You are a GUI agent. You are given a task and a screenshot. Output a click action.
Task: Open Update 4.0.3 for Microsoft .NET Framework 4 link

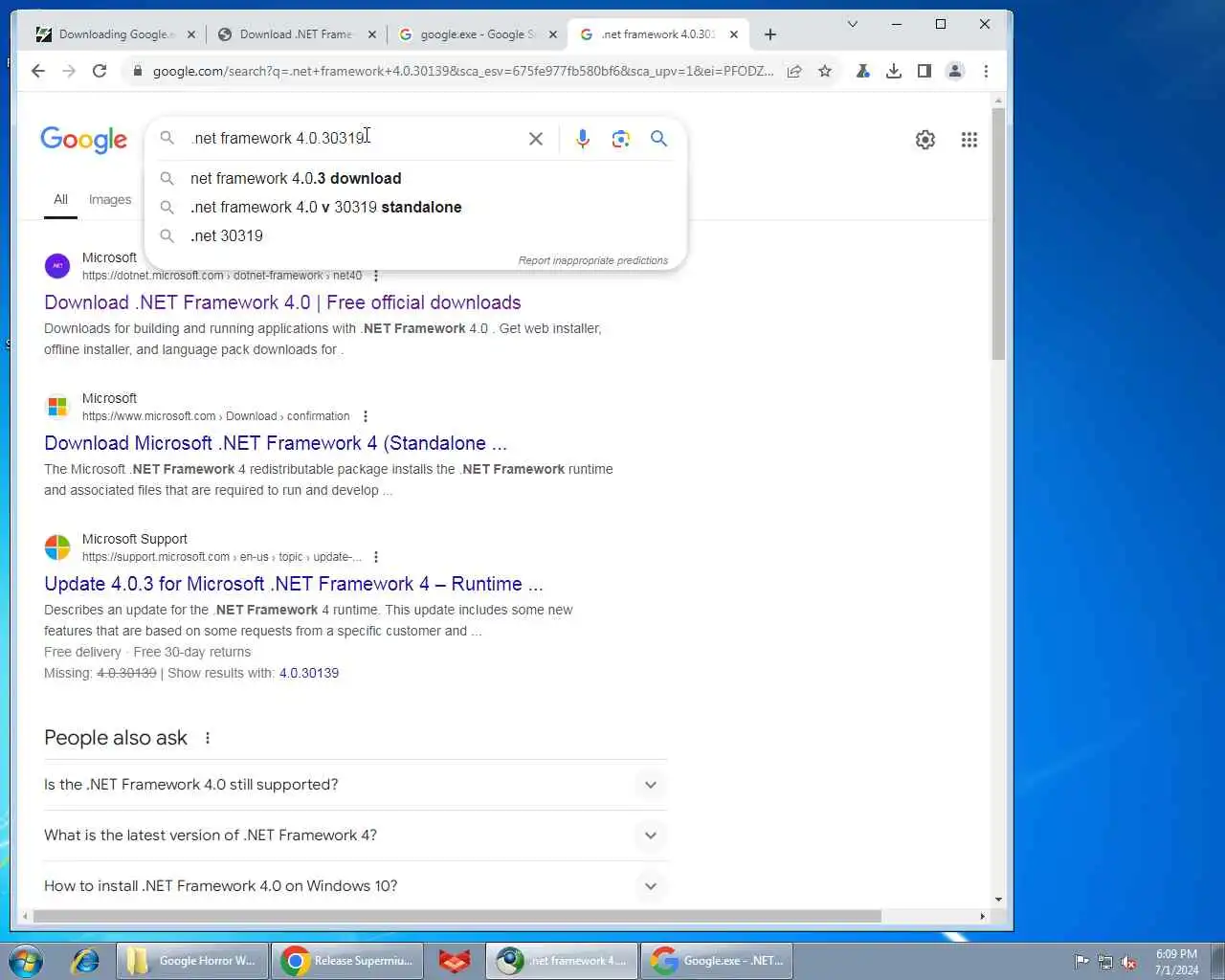point(293,584)
